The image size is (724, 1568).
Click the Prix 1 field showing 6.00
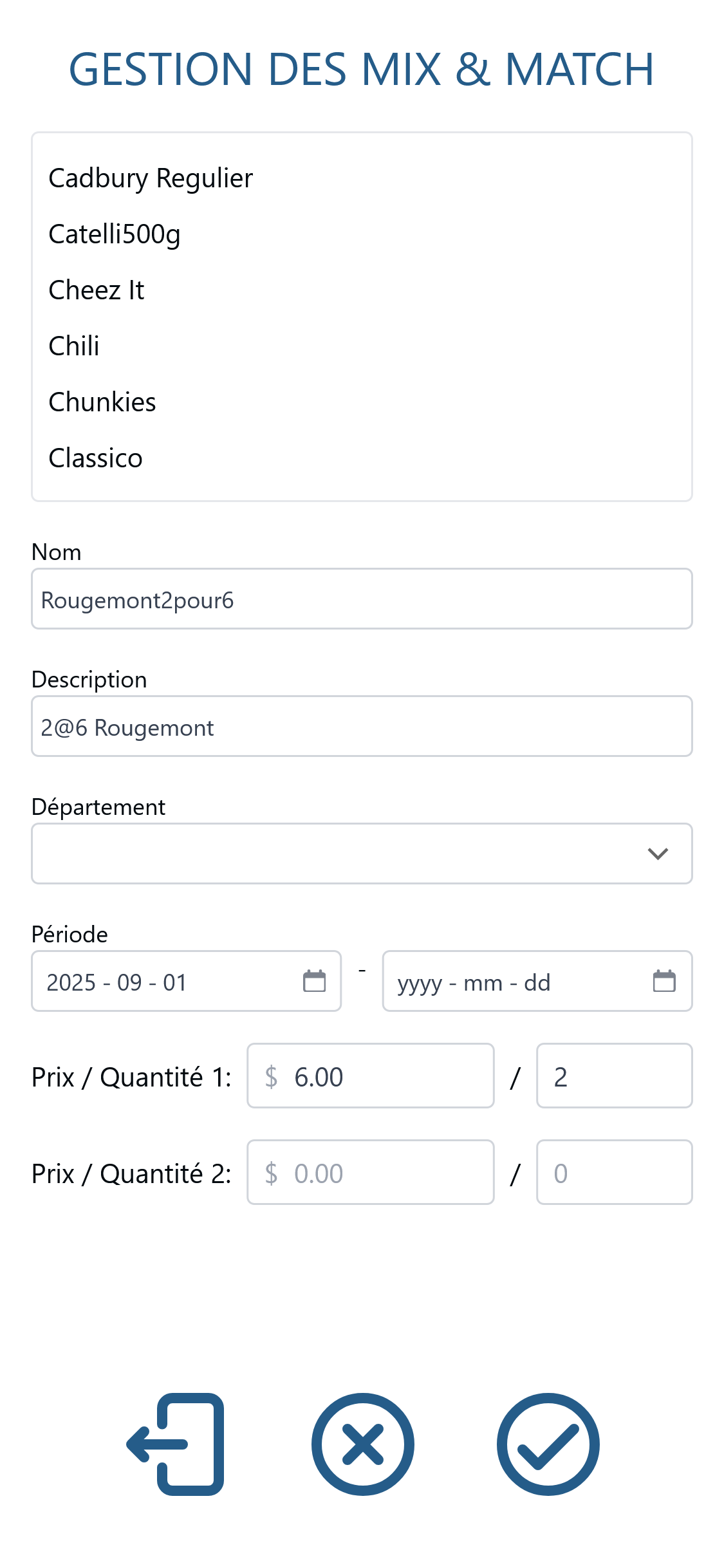point(371,1076)
